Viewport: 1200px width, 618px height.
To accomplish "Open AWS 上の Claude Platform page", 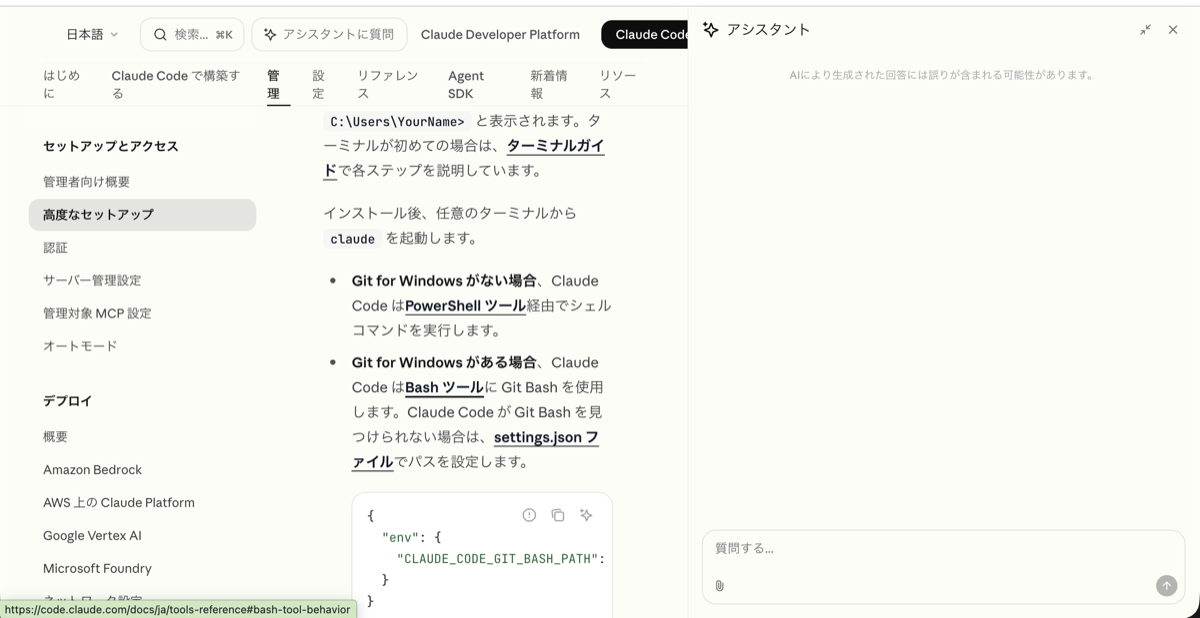I will 119,503.
